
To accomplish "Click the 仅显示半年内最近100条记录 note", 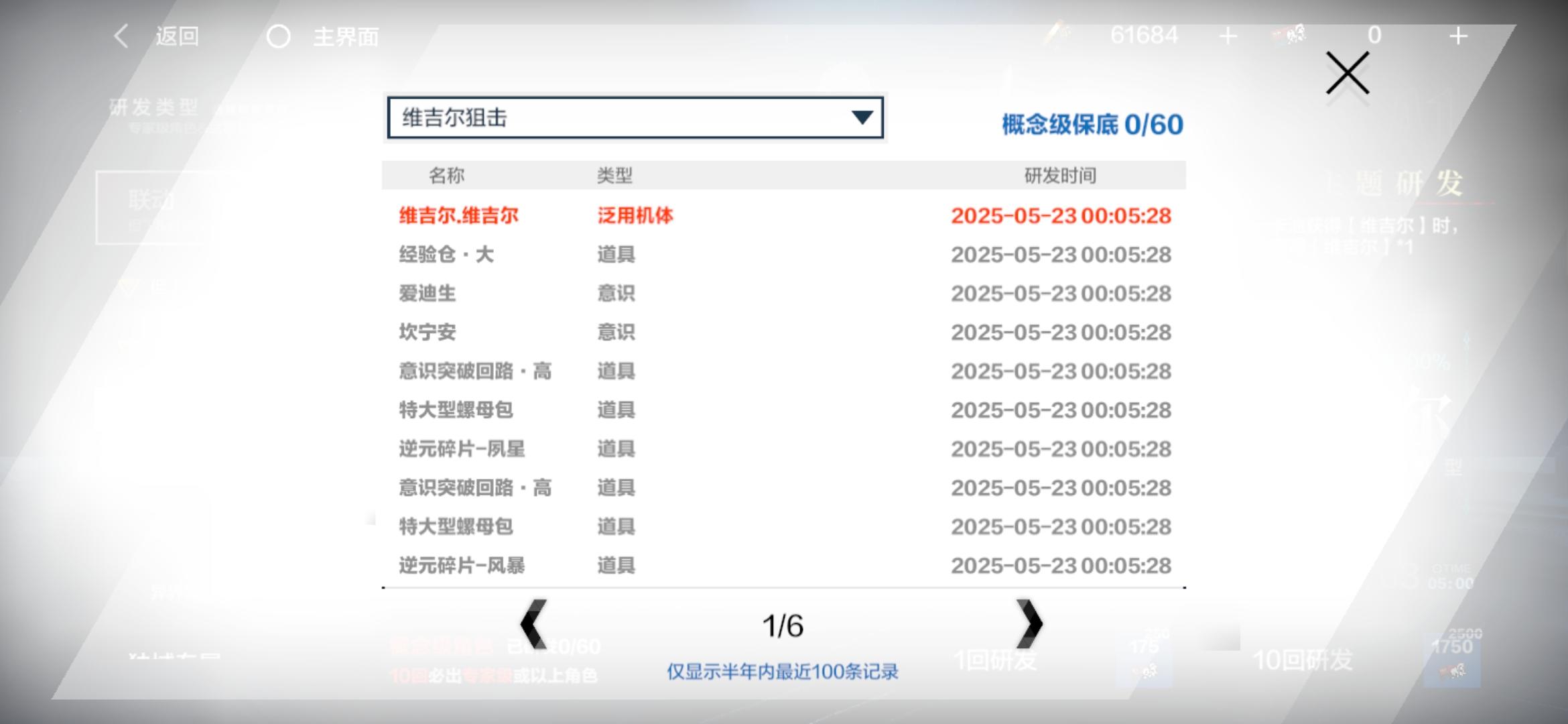I will (x=782, y=672).
